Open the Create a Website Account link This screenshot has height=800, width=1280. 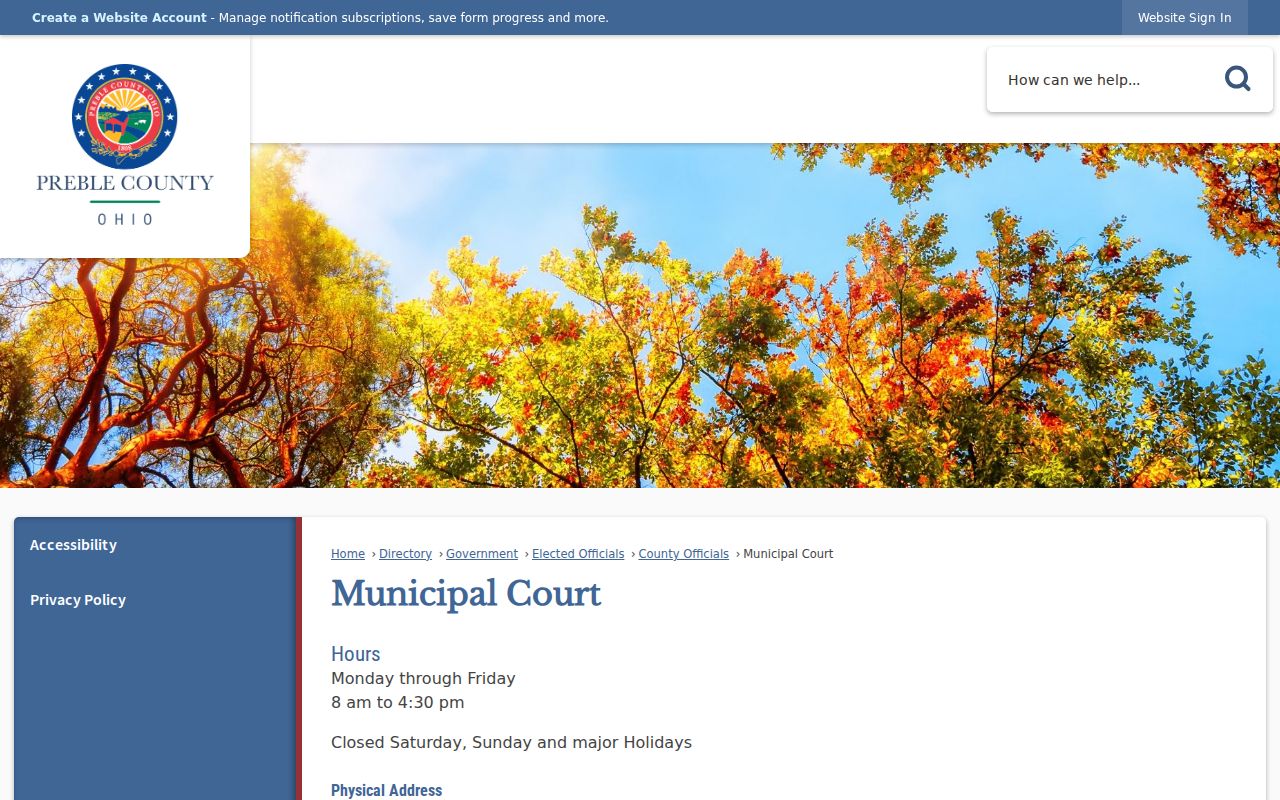point(119,18)
